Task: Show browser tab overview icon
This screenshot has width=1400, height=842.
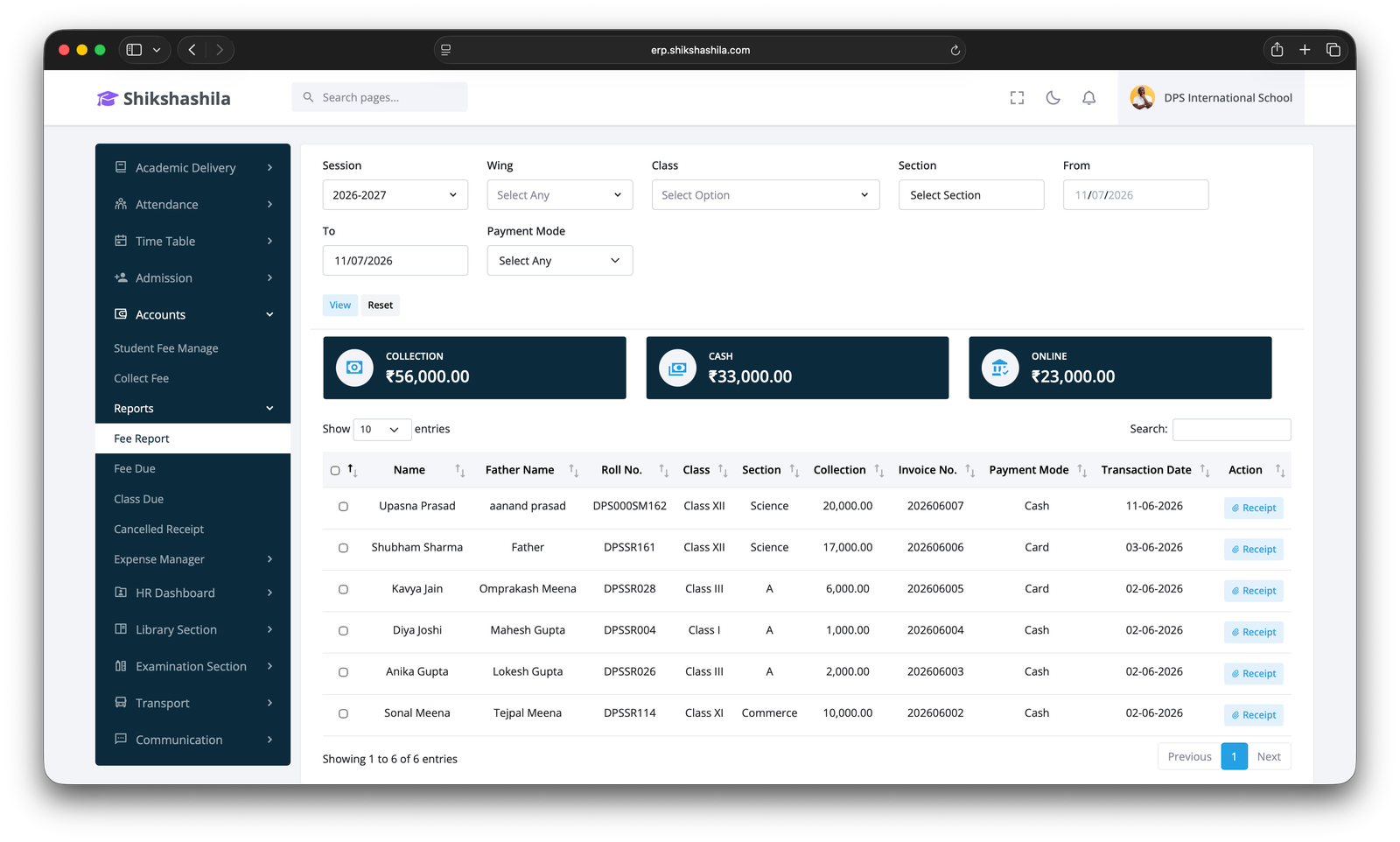Action: click(1333, 50)
